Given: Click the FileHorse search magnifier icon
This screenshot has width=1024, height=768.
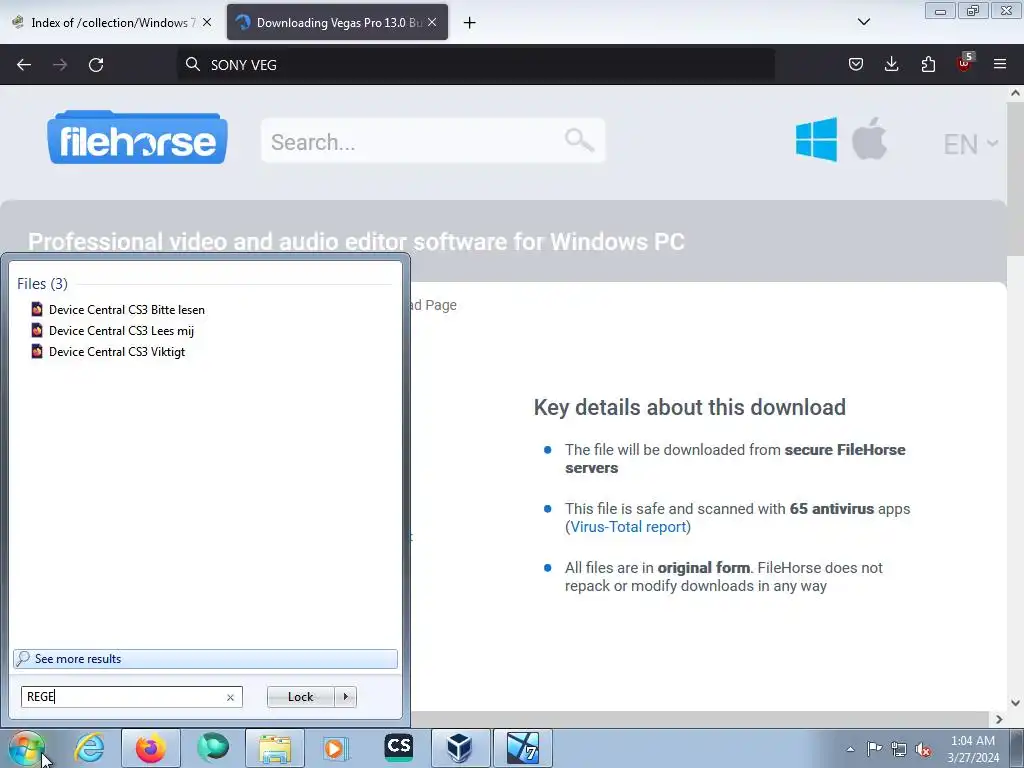Looking at the screenshot, I should pyautogui.click(x=579, y=140).
